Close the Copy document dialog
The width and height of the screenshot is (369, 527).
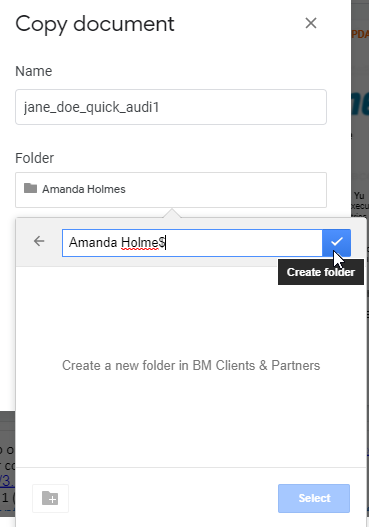tap(311, 23)
